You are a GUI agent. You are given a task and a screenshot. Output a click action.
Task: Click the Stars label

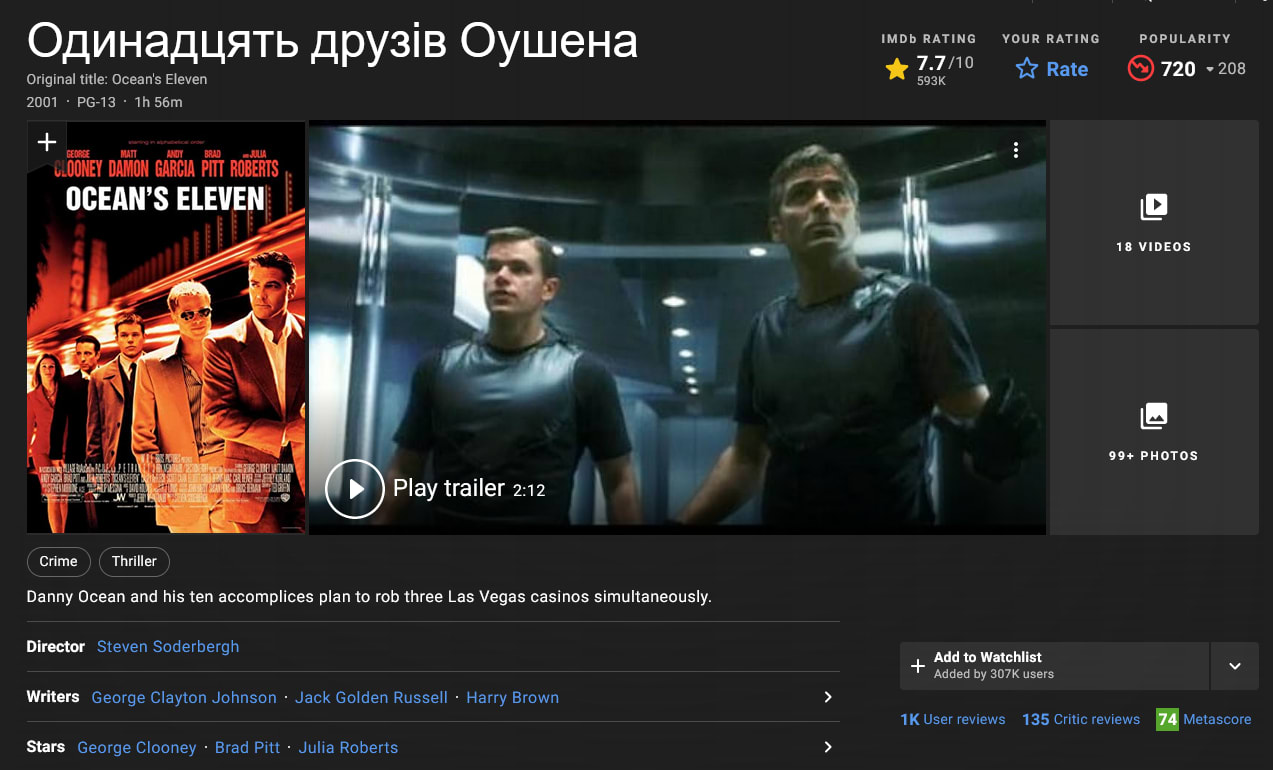[46, 747]
